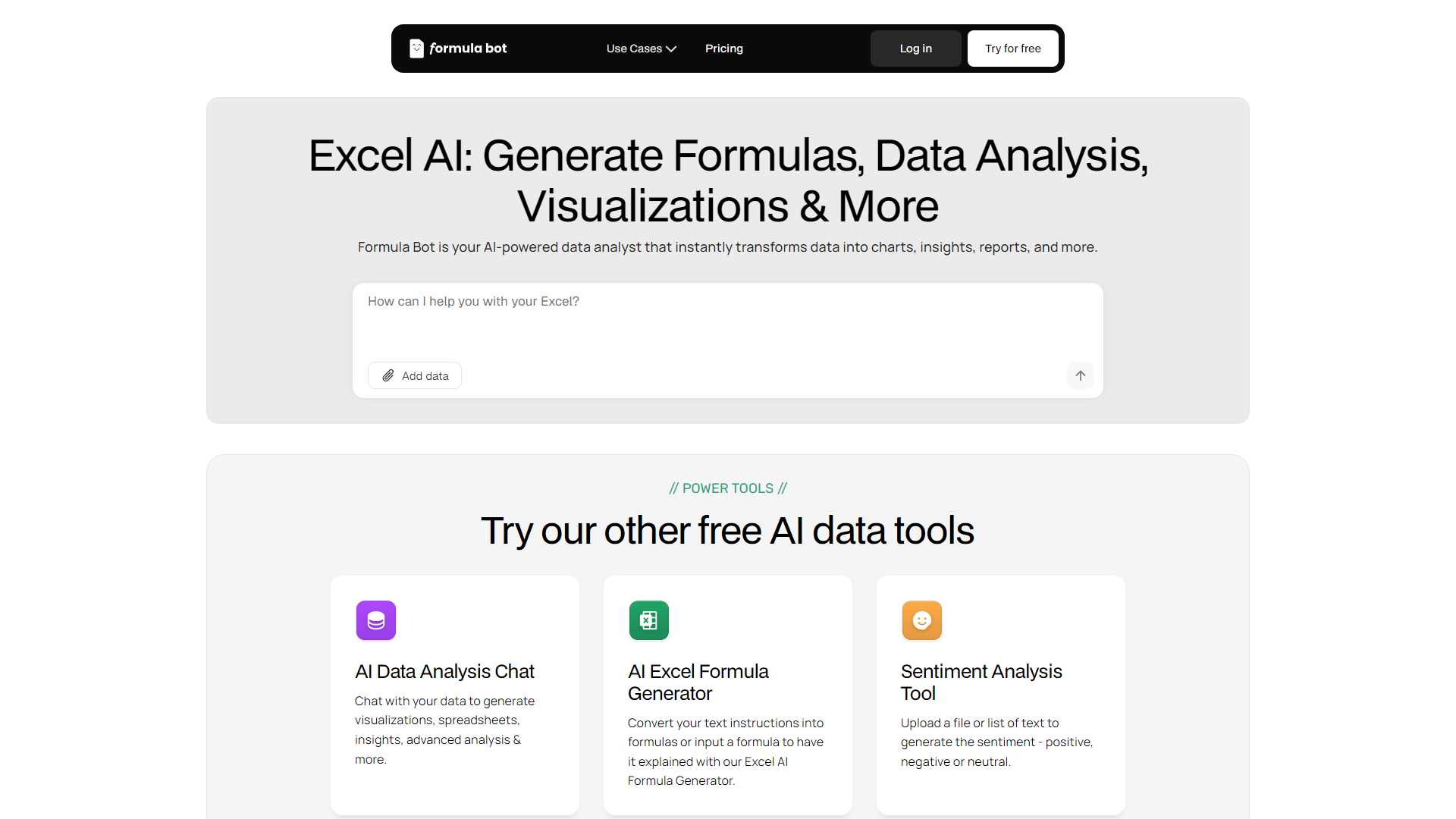Open the AI Data Analysis Chat card
This screenshot has width=1456, height=819.
tap(454, 695)
